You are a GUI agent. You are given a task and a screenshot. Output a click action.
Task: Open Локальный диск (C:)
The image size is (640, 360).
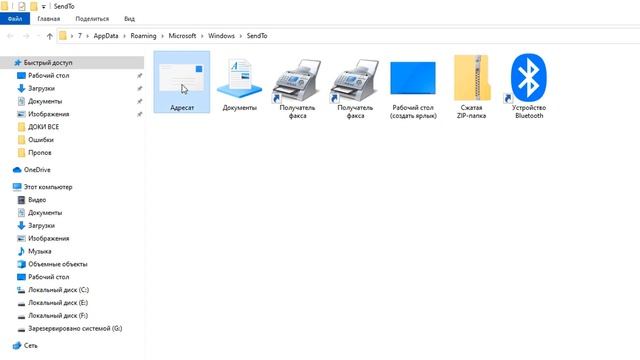pyautogui.click(x=58, y=290)
